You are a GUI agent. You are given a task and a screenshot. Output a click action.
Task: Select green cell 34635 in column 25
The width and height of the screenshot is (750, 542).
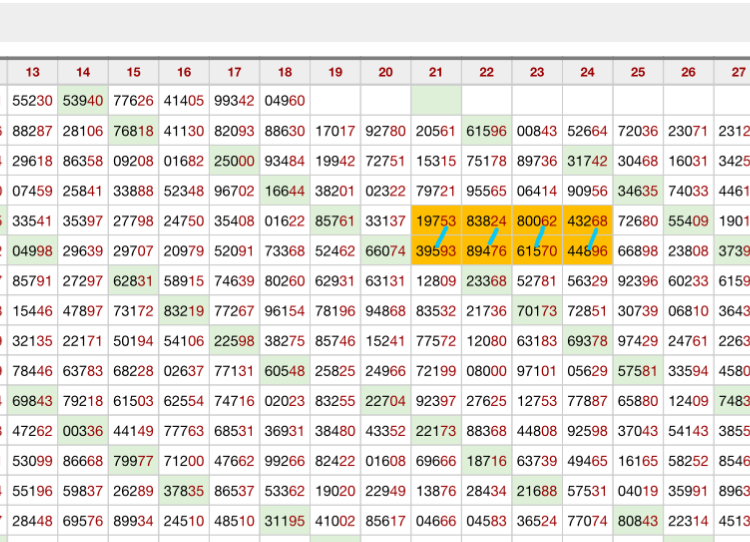pyautogui.click(x=638, y=190)
